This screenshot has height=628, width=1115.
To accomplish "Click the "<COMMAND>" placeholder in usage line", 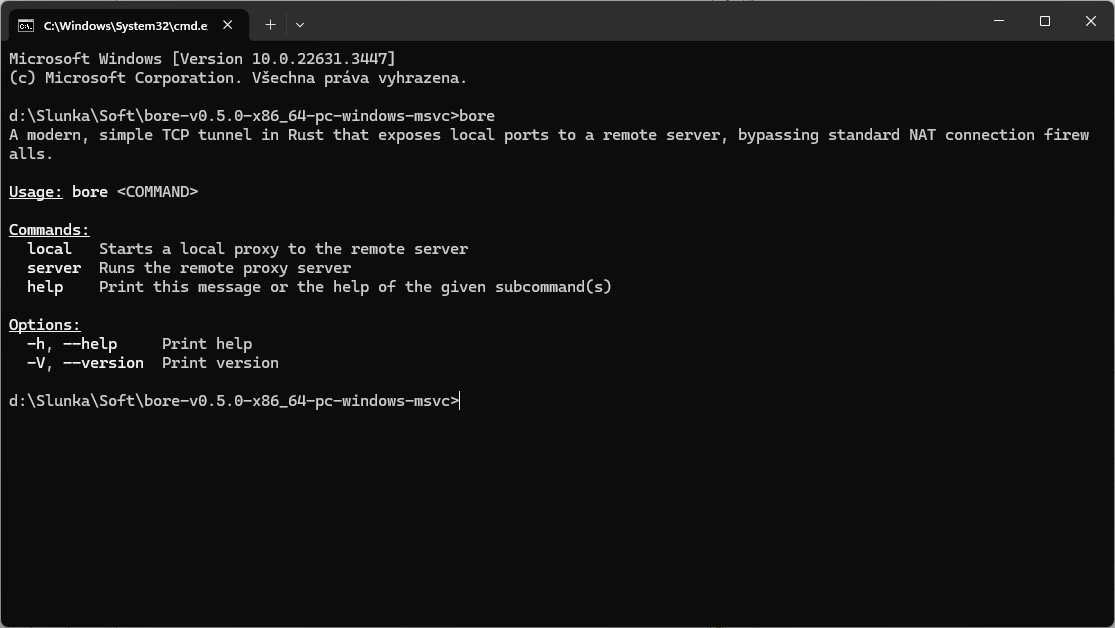I will (x=157, y=192).
